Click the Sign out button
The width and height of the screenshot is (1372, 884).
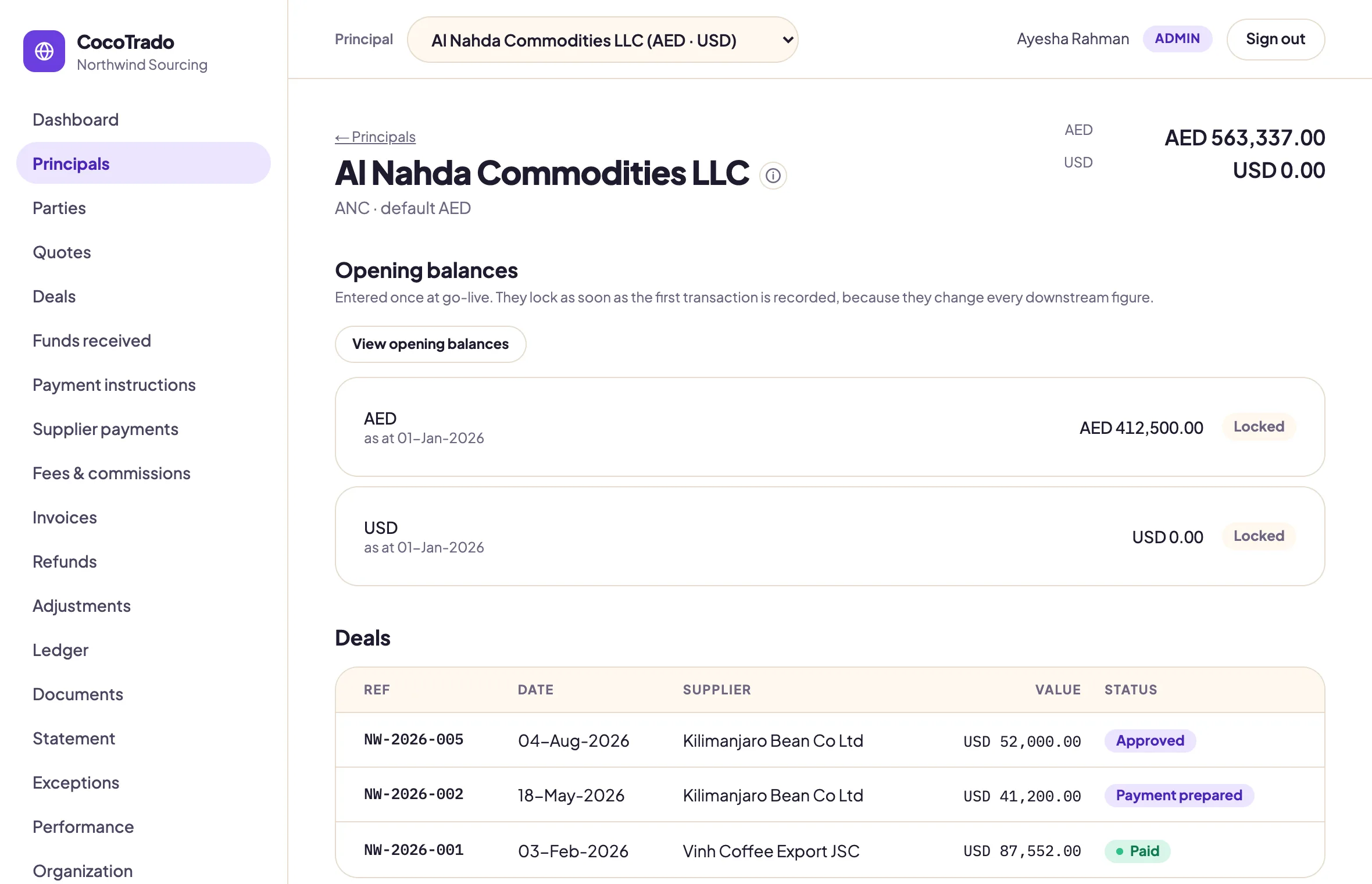tap(1275, 39)
